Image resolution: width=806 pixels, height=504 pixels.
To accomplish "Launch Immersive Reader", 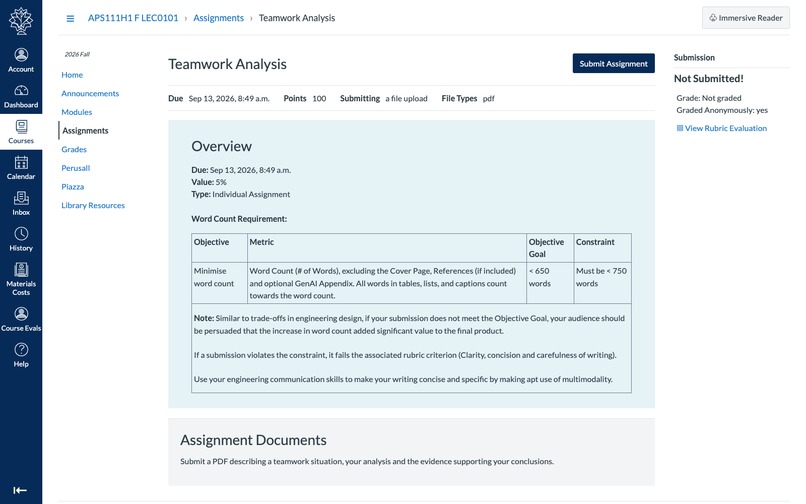I will 745,18.
